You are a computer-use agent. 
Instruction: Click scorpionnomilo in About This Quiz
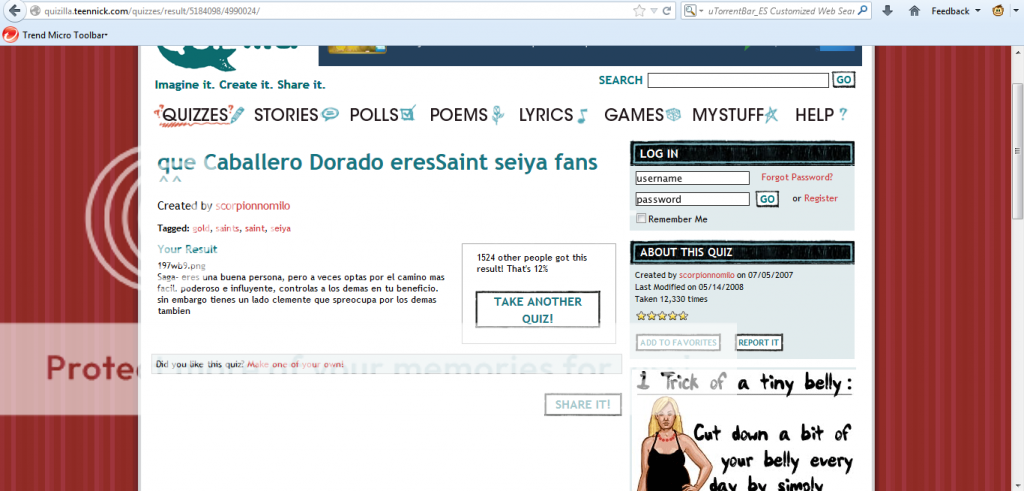pos(707,275)
